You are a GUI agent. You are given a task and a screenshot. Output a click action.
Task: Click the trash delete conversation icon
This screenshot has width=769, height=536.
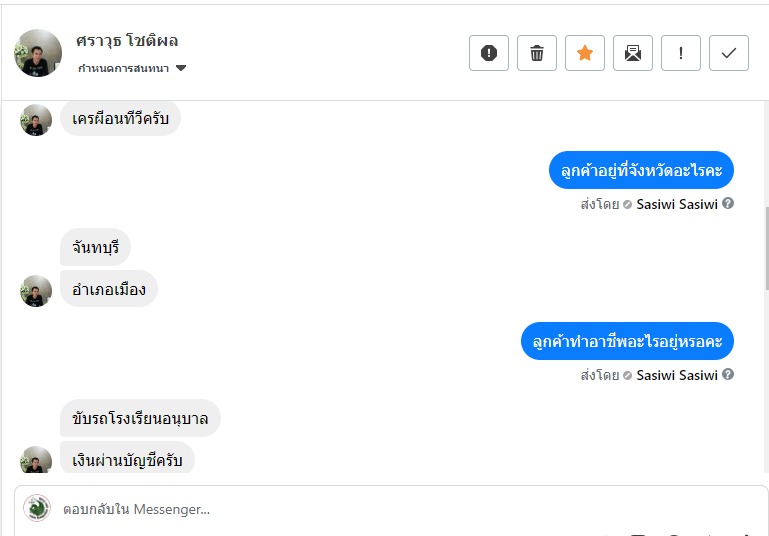coord(537,53)
